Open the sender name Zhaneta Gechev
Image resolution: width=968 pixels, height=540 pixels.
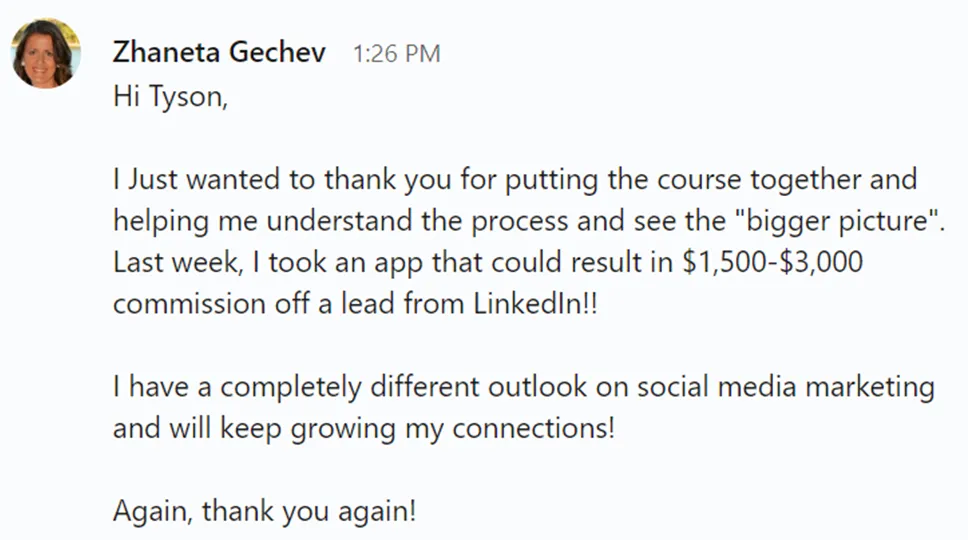[219, 53]
